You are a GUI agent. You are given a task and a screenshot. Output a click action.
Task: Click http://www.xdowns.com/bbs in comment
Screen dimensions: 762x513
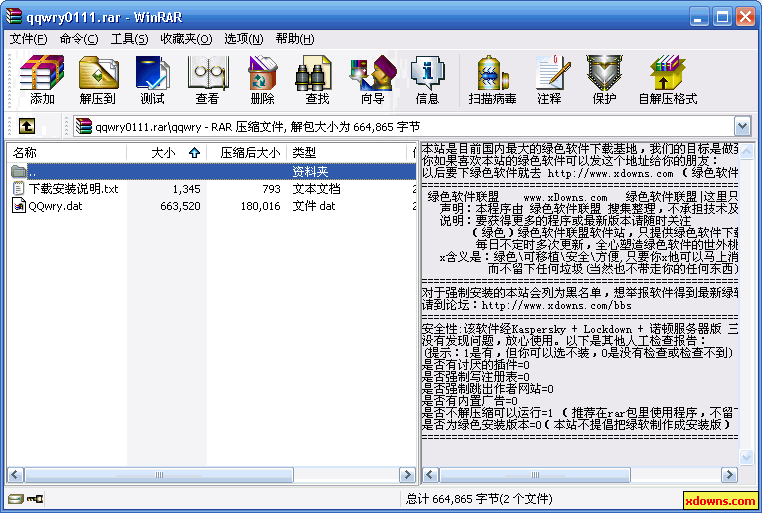[x=556, y=306]
